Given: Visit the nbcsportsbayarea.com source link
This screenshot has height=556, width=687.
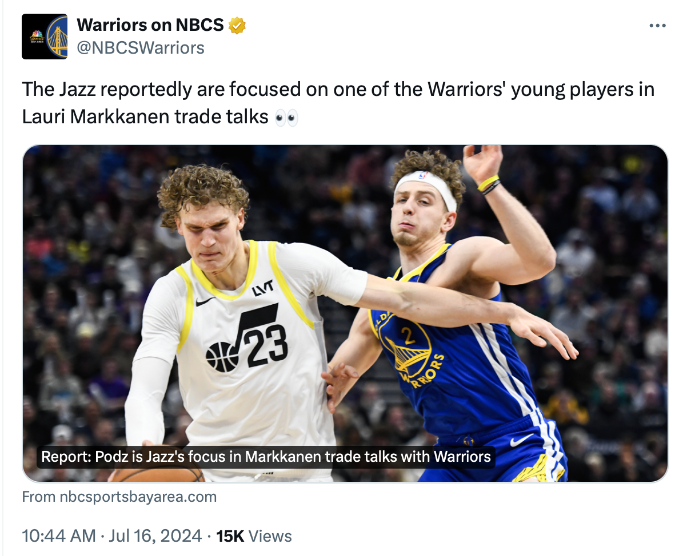Looking at the screenshot, I should [x=119, y=496].
